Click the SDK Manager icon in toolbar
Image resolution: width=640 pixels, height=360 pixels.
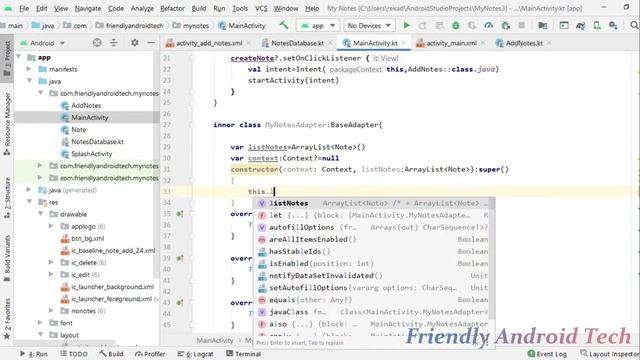point(613,25)
